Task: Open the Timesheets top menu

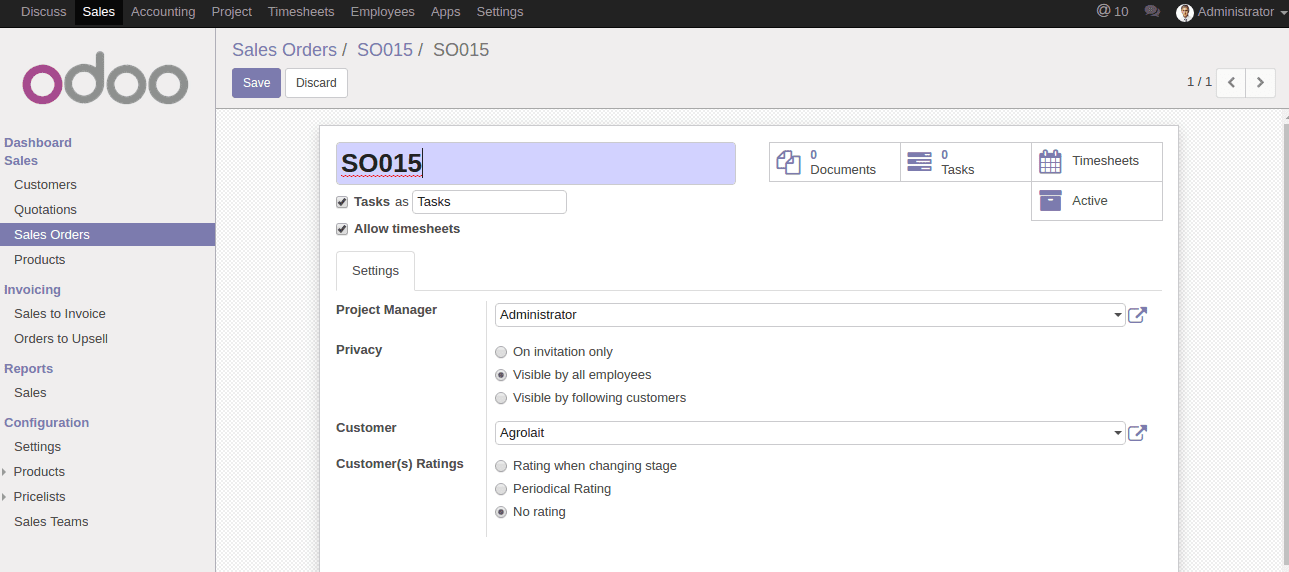Action: 301,12
